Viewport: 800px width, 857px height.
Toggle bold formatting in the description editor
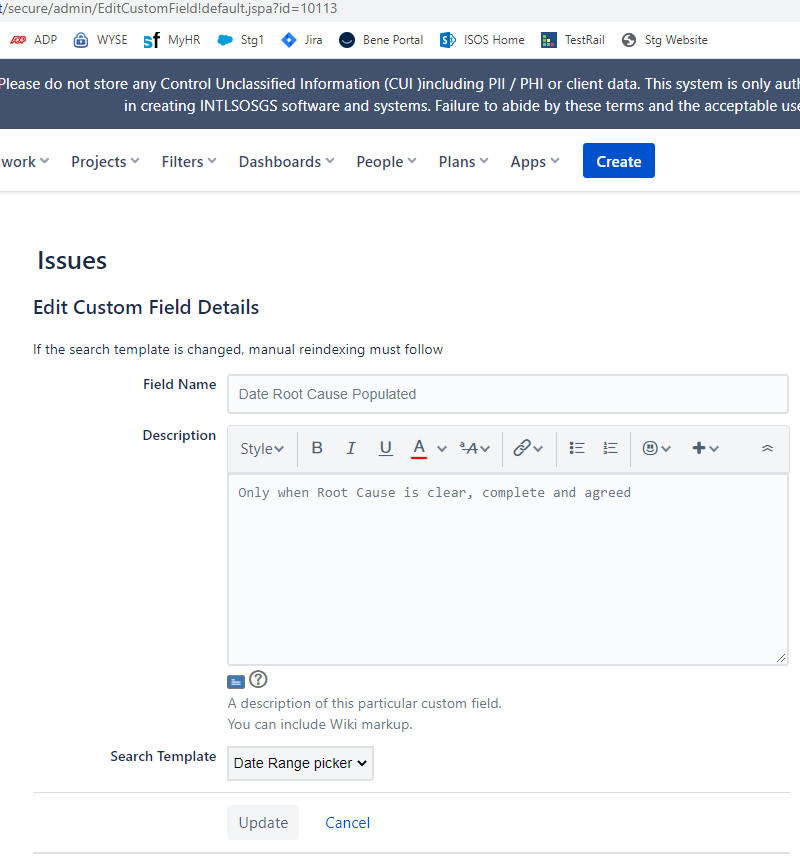coord(317,448)
